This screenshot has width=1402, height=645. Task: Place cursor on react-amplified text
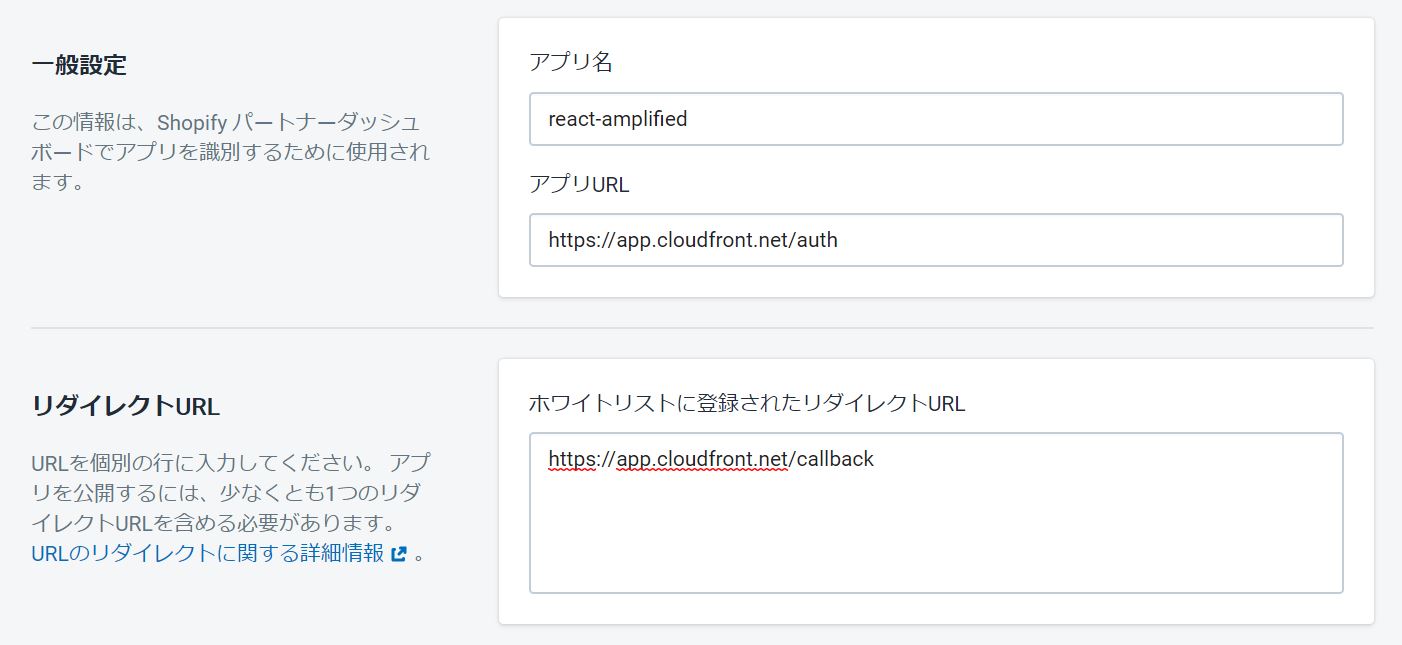(x=617, y=119)
